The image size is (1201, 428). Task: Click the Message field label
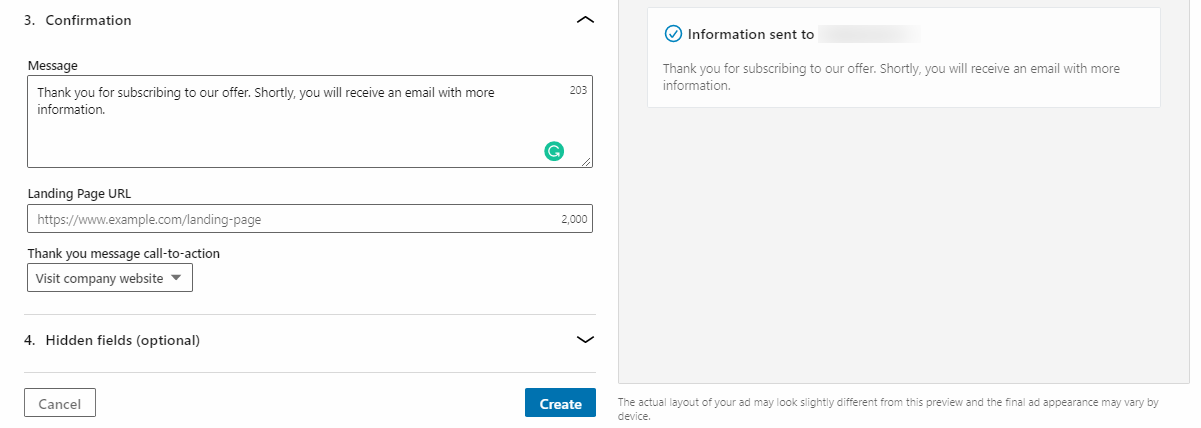53,65
